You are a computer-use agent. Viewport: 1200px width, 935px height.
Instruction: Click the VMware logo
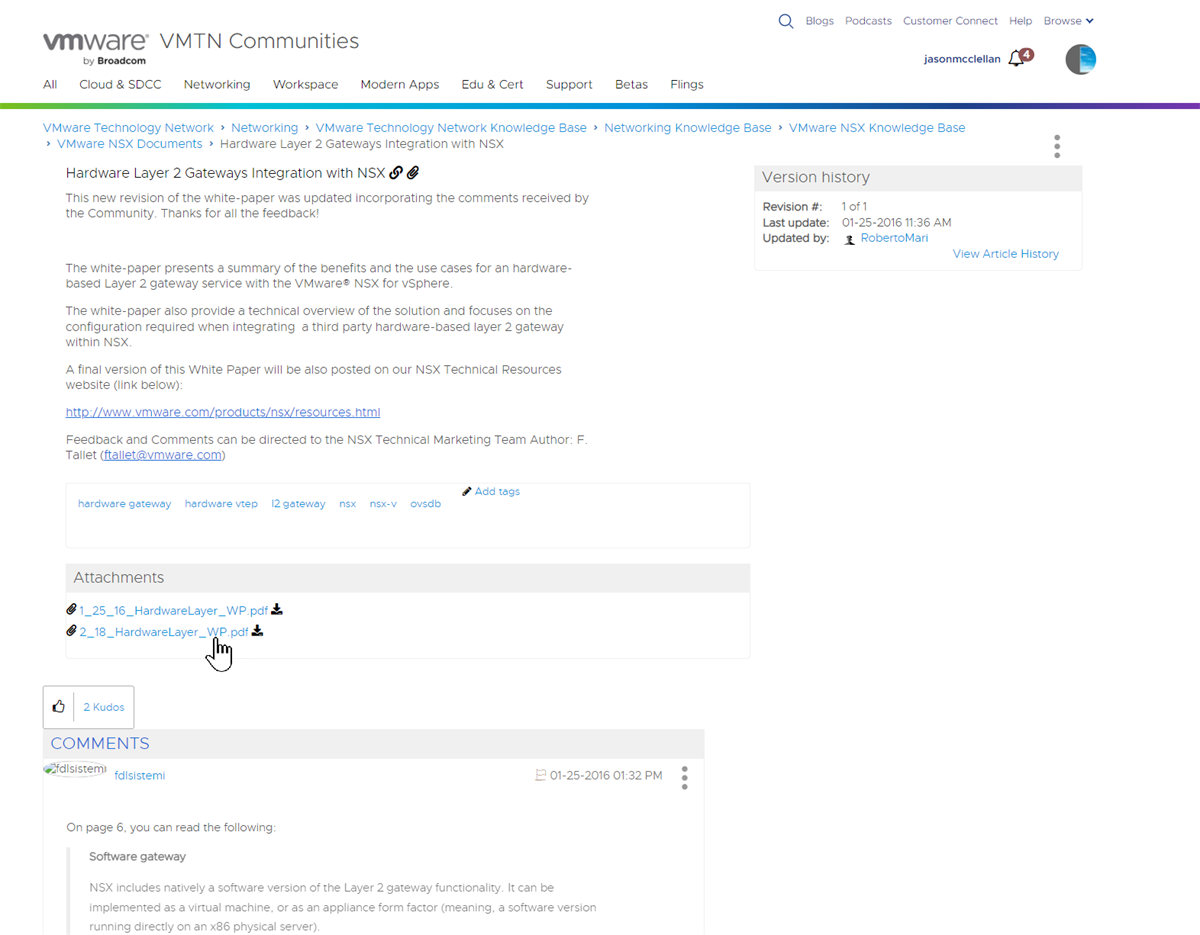96,47
